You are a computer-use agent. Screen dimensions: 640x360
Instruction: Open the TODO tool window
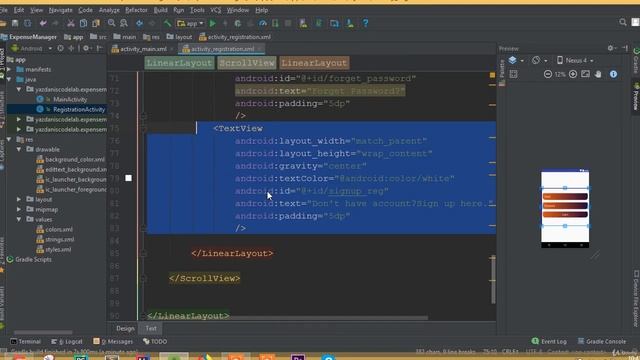pyautogui.click(x=155, y=342)
